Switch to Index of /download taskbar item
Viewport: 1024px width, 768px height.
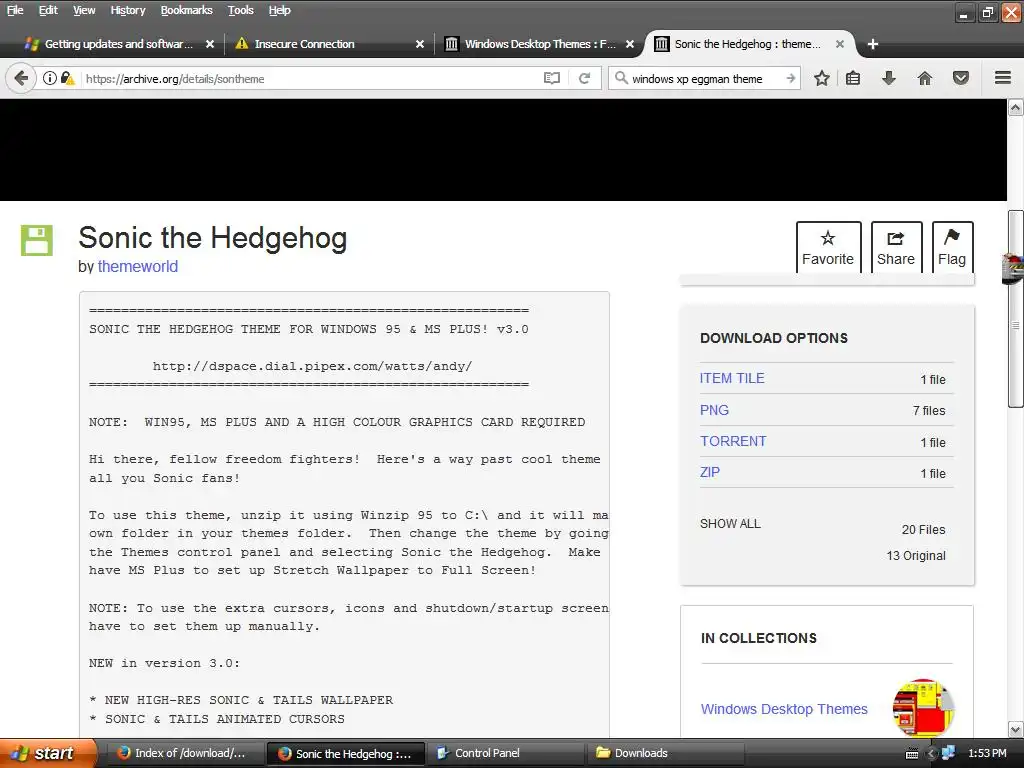[184, 753]
